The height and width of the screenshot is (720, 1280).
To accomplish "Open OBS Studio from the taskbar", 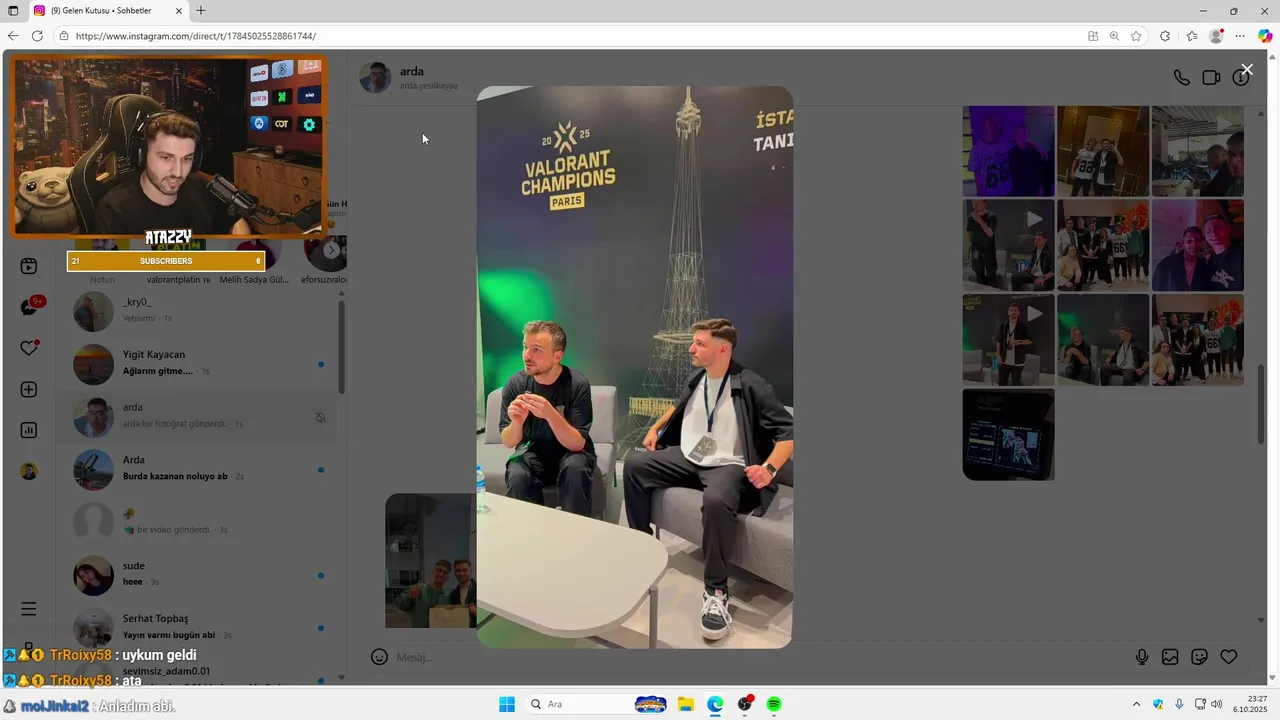I will (x=745, y=704).
